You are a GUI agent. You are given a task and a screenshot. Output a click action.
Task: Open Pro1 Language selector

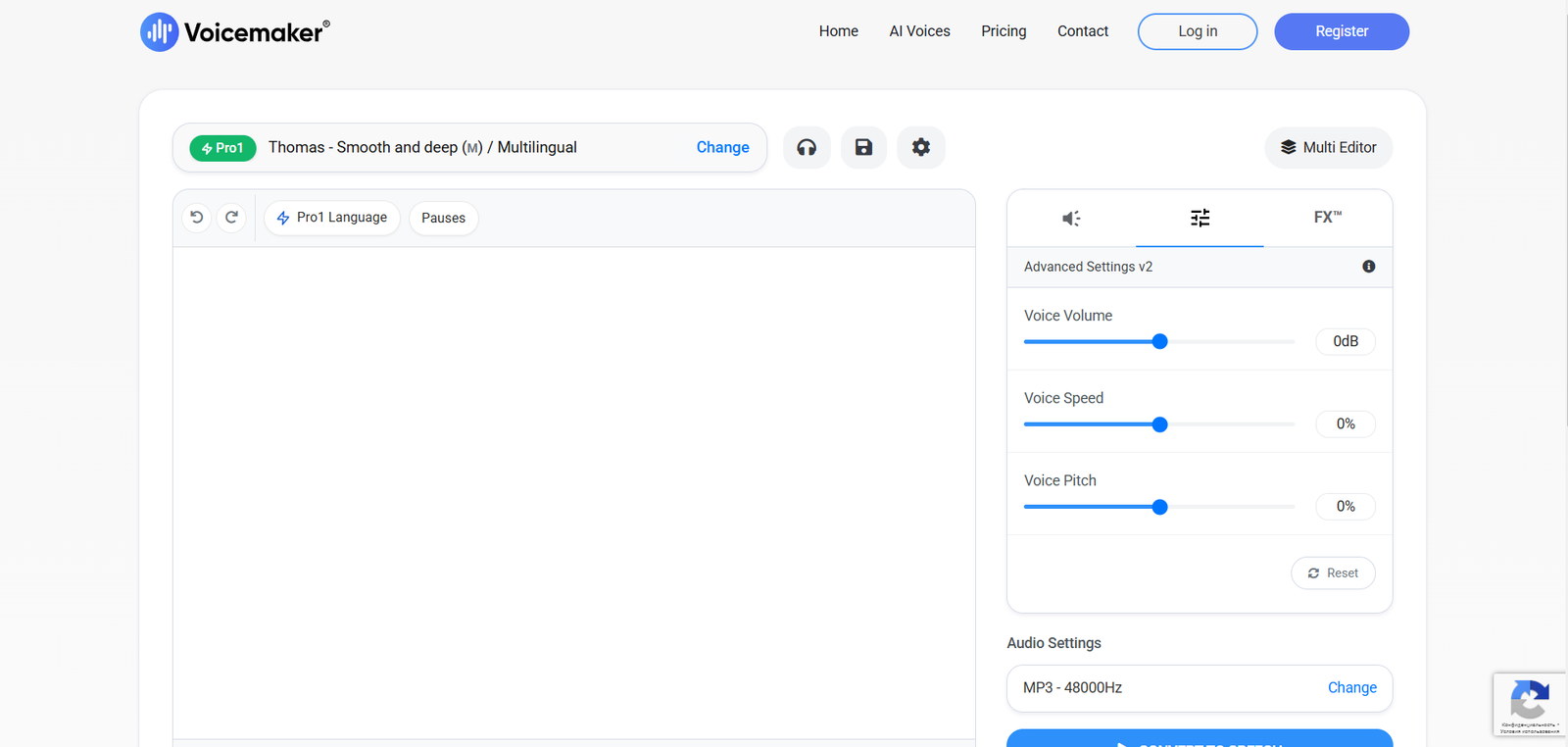click(332, 218)
